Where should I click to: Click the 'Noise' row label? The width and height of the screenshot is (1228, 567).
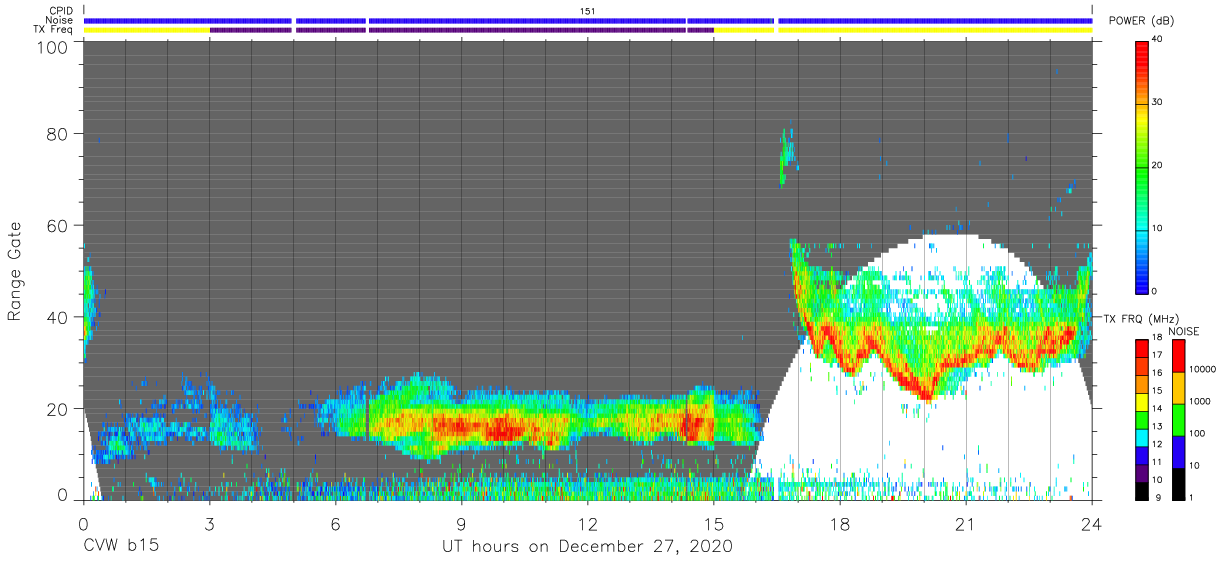tap(60, 20)
